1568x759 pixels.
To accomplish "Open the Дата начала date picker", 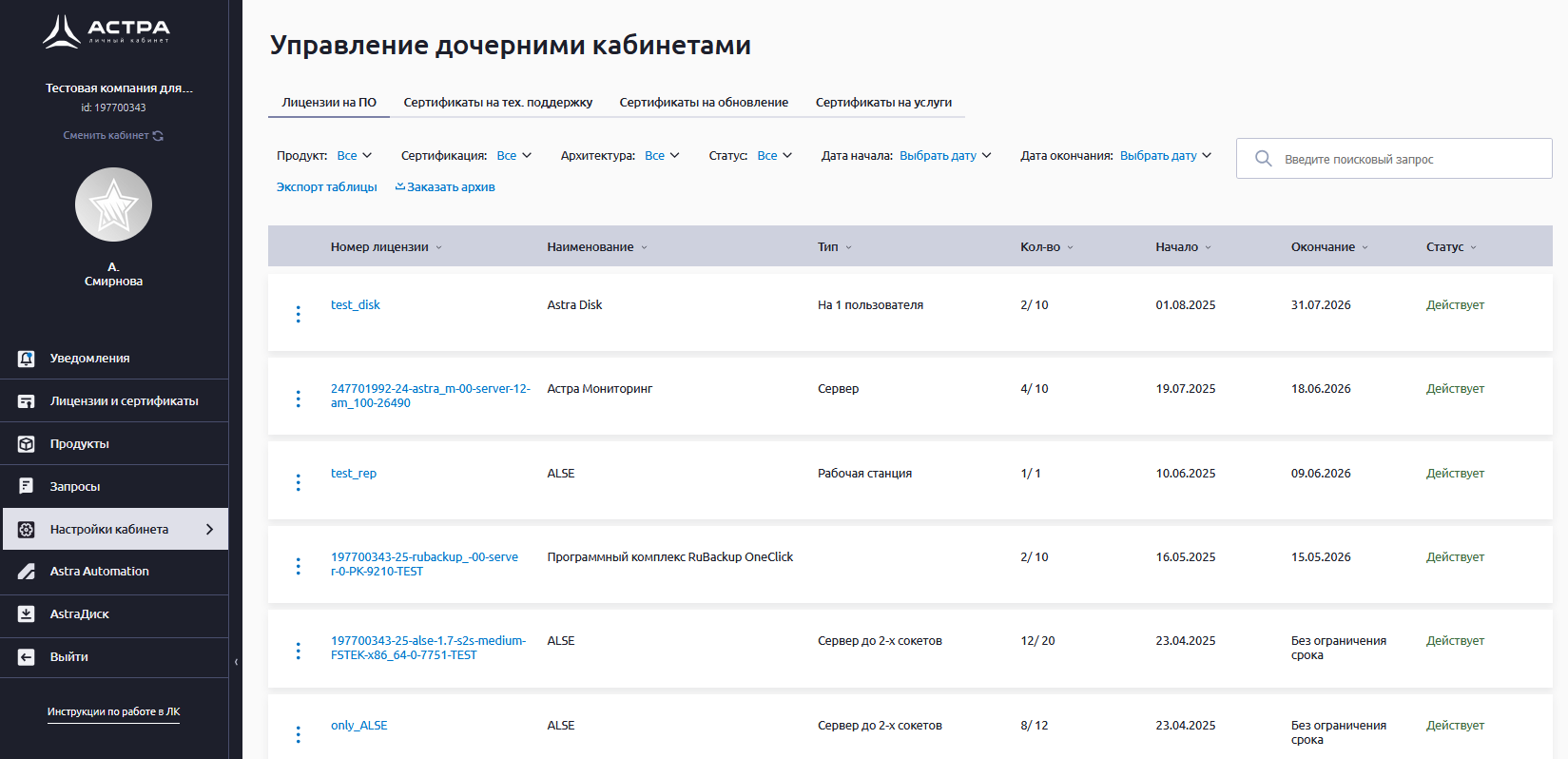I will coord(944,156).
